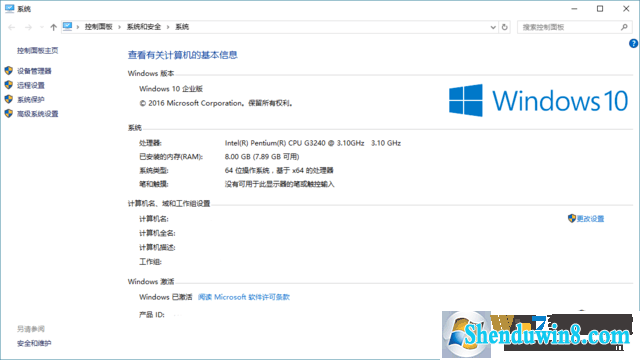Click the expander arrow after the computer icon
Viewport: 640px width, 360px height.
click(x=78, y=27)
